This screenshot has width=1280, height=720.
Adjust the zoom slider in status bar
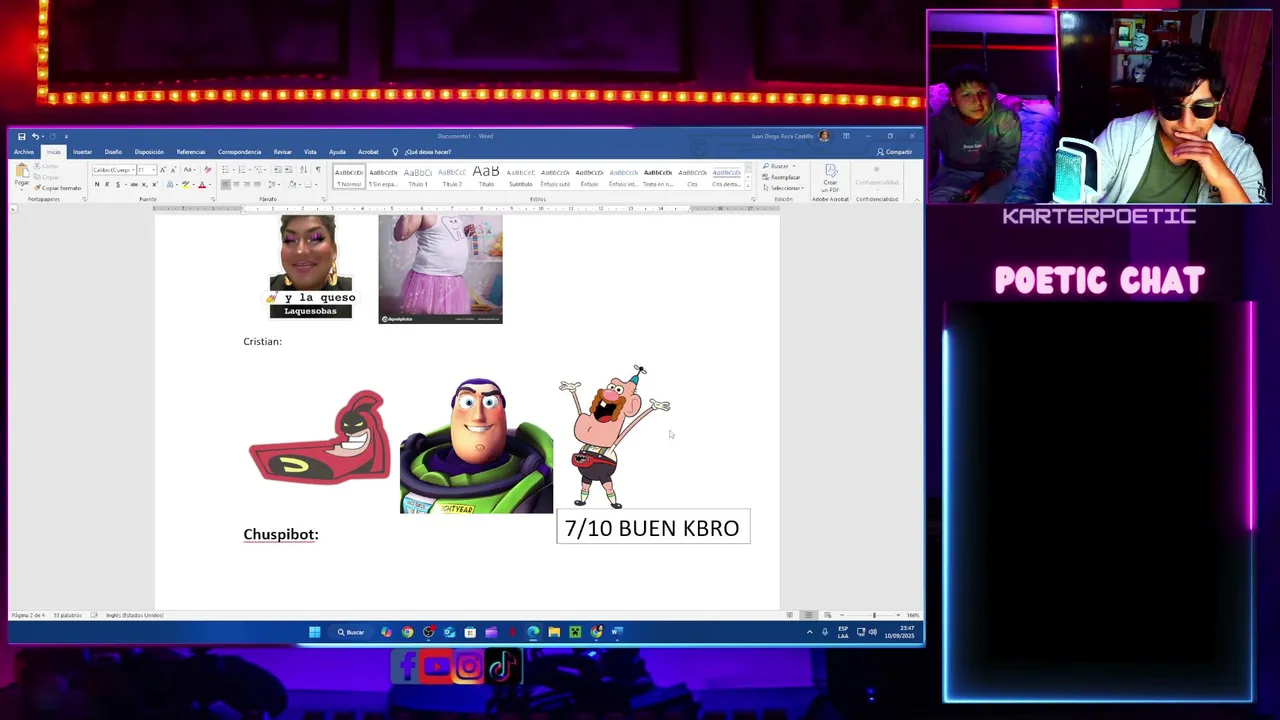click(x=873, y=615)
